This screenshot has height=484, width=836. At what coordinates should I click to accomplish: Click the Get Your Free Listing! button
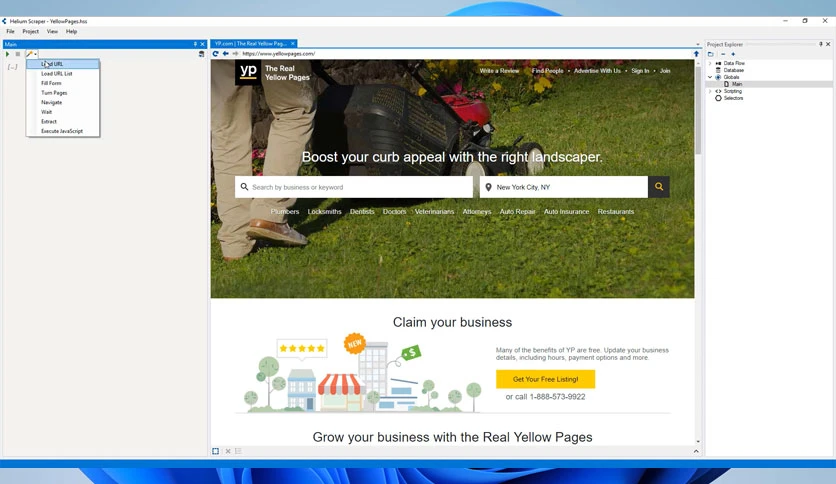(545, 379)
